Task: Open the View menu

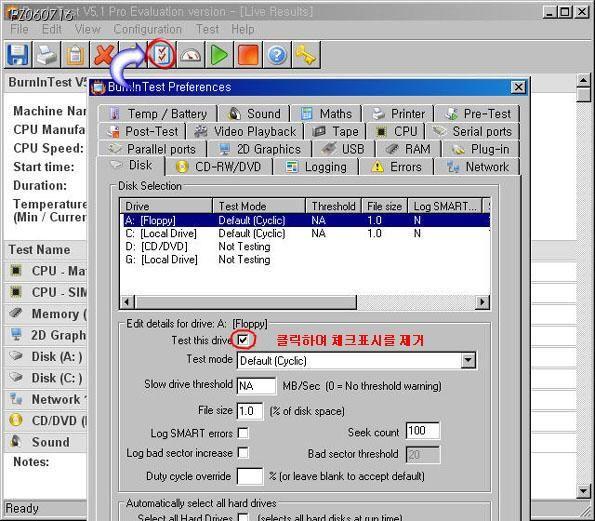Action: tap(88, 29)
